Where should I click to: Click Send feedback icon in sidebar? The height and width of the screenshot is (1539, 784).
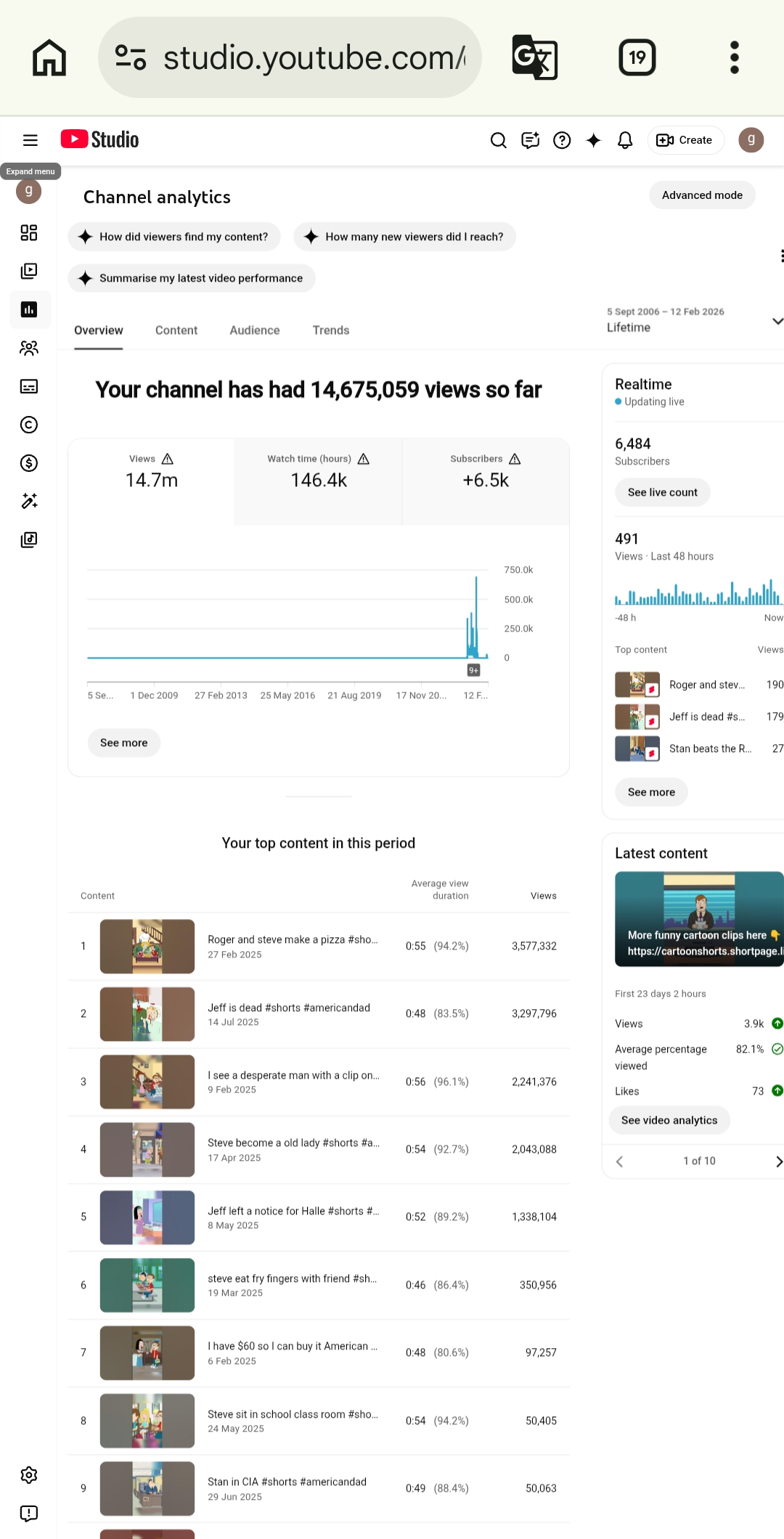tap(29, 1514)
